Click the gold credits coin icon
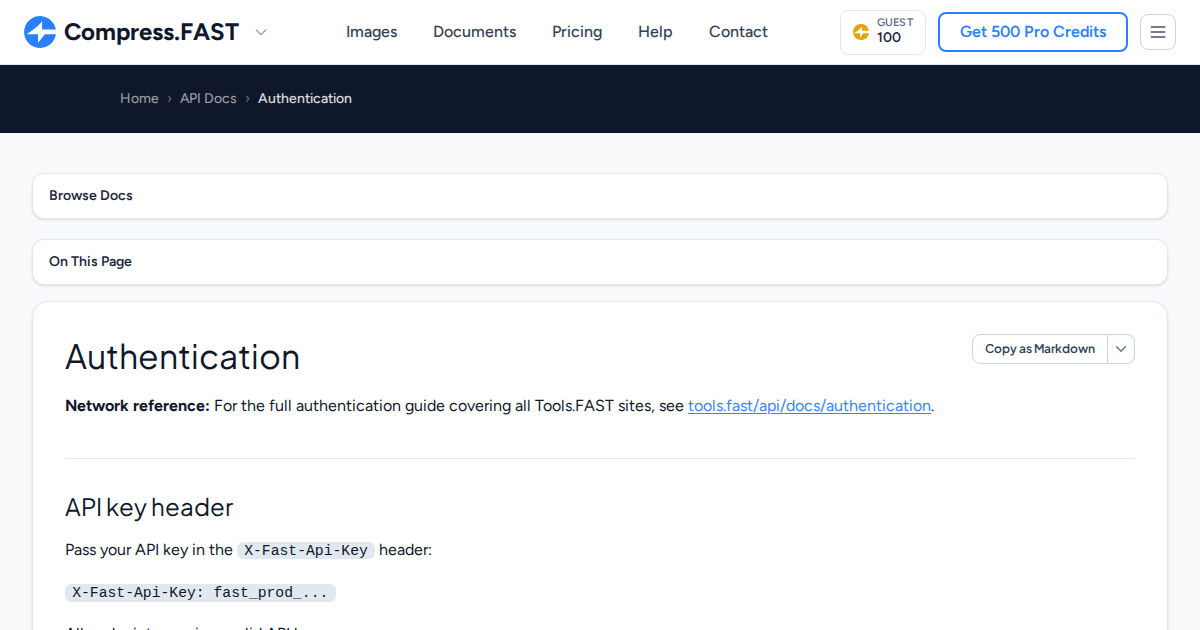 [x=861, y=32]
